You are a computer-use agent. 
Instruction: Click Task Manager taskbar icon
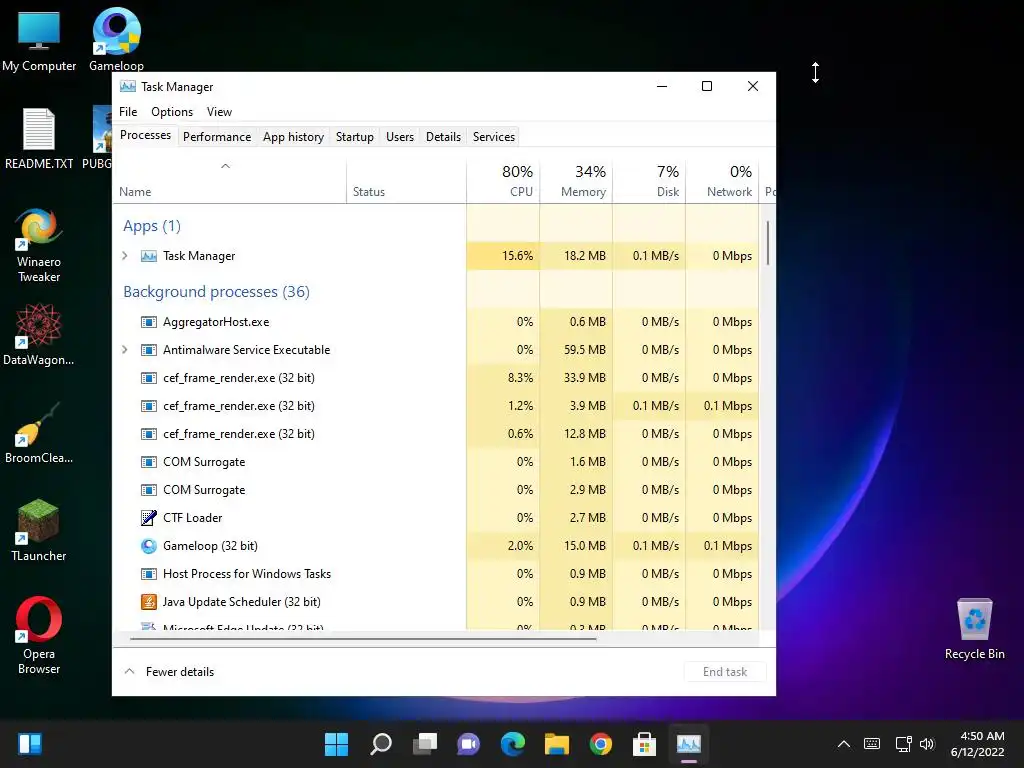pos(688,744)
